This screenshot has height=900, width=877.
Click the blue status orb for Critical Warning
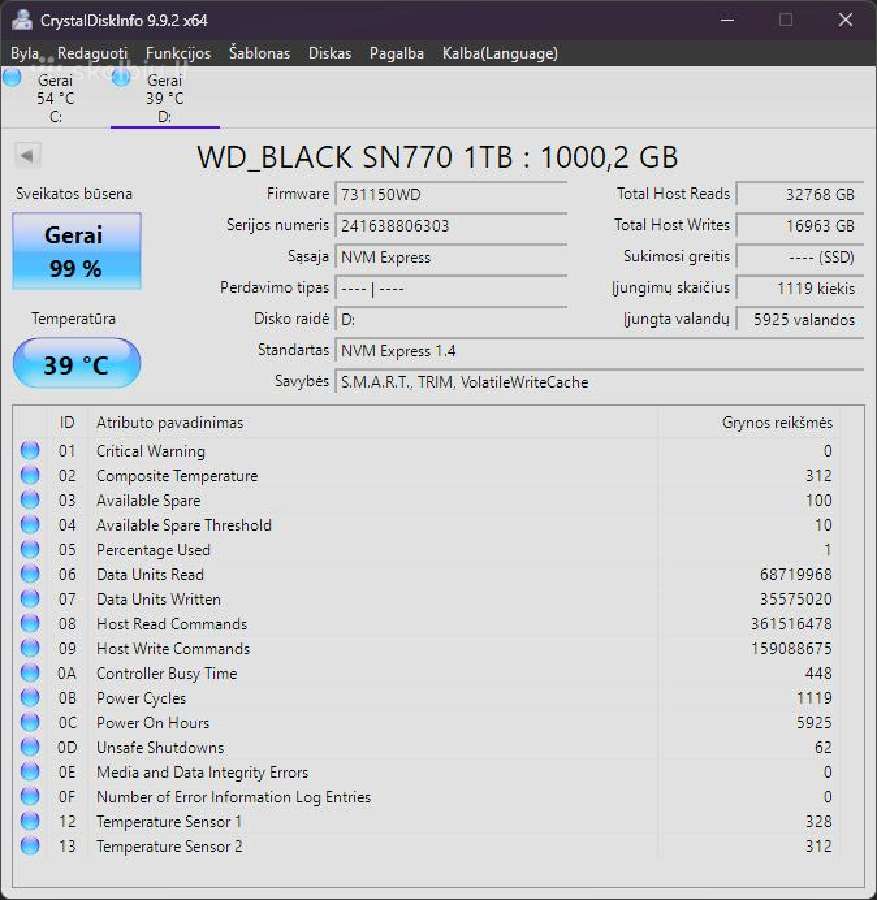pos(30,451)
